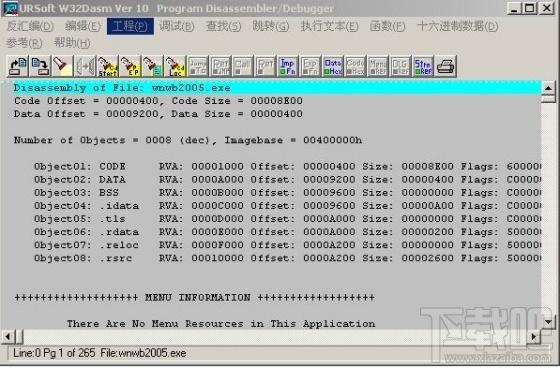560x368 pixels.
Task: Open the 编辑(E) menu
Action: 83,26
